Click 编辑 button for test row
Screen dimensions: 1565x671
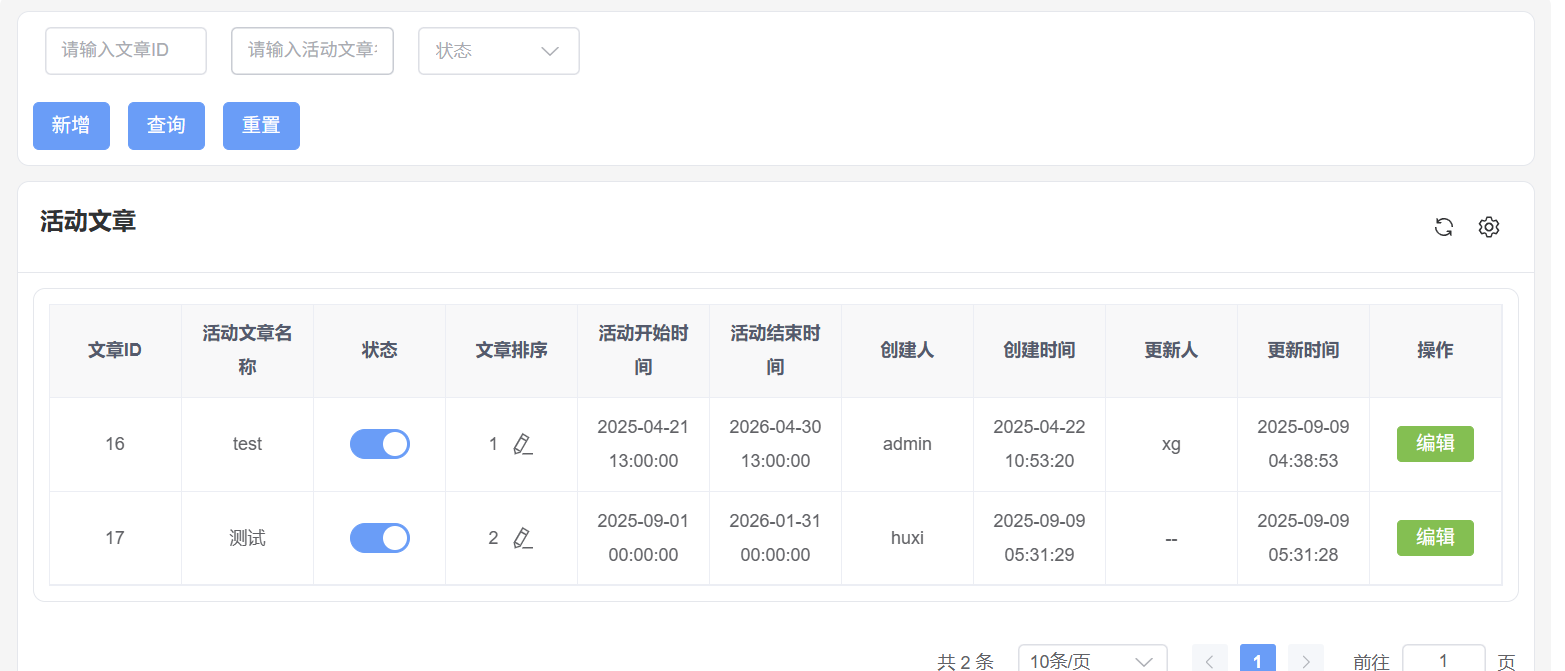pyautogui.click(x=1435, y=444)
